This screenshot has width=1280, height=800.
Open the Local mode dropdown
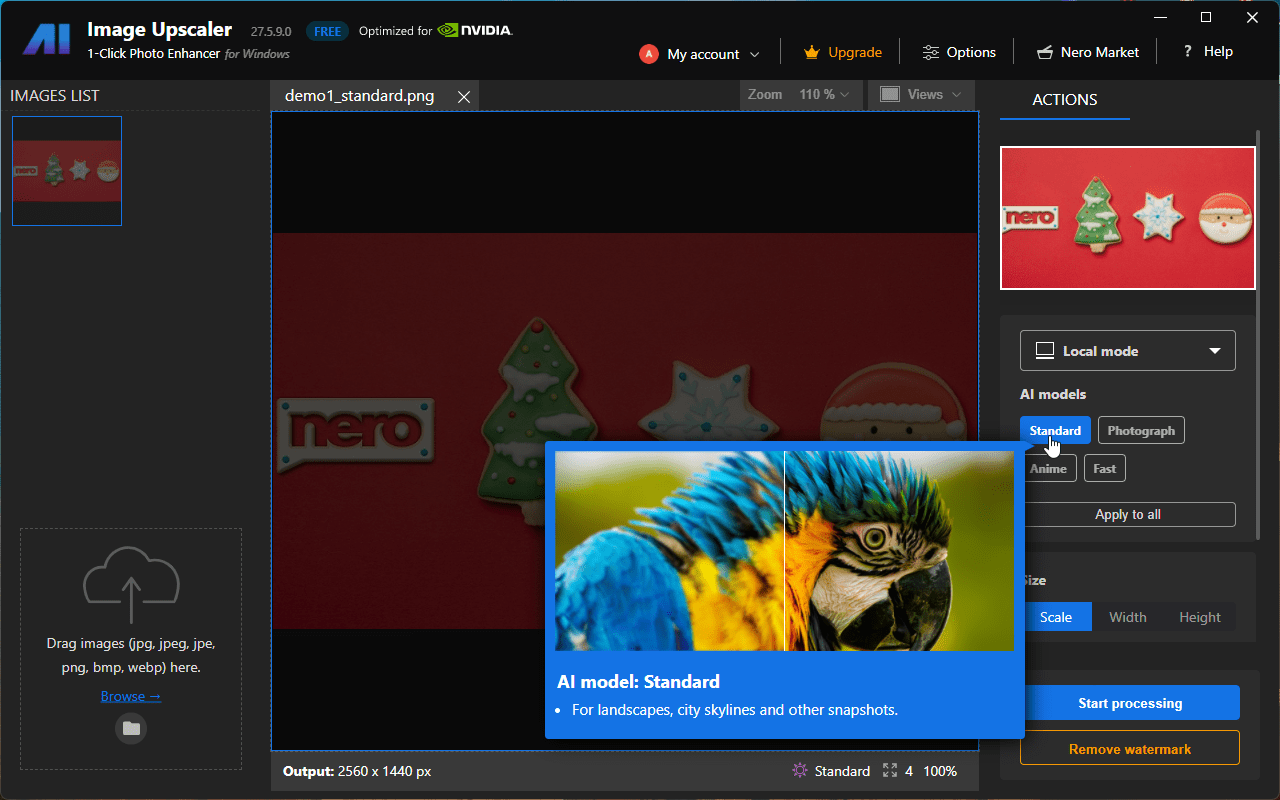tap(1127, 350)
